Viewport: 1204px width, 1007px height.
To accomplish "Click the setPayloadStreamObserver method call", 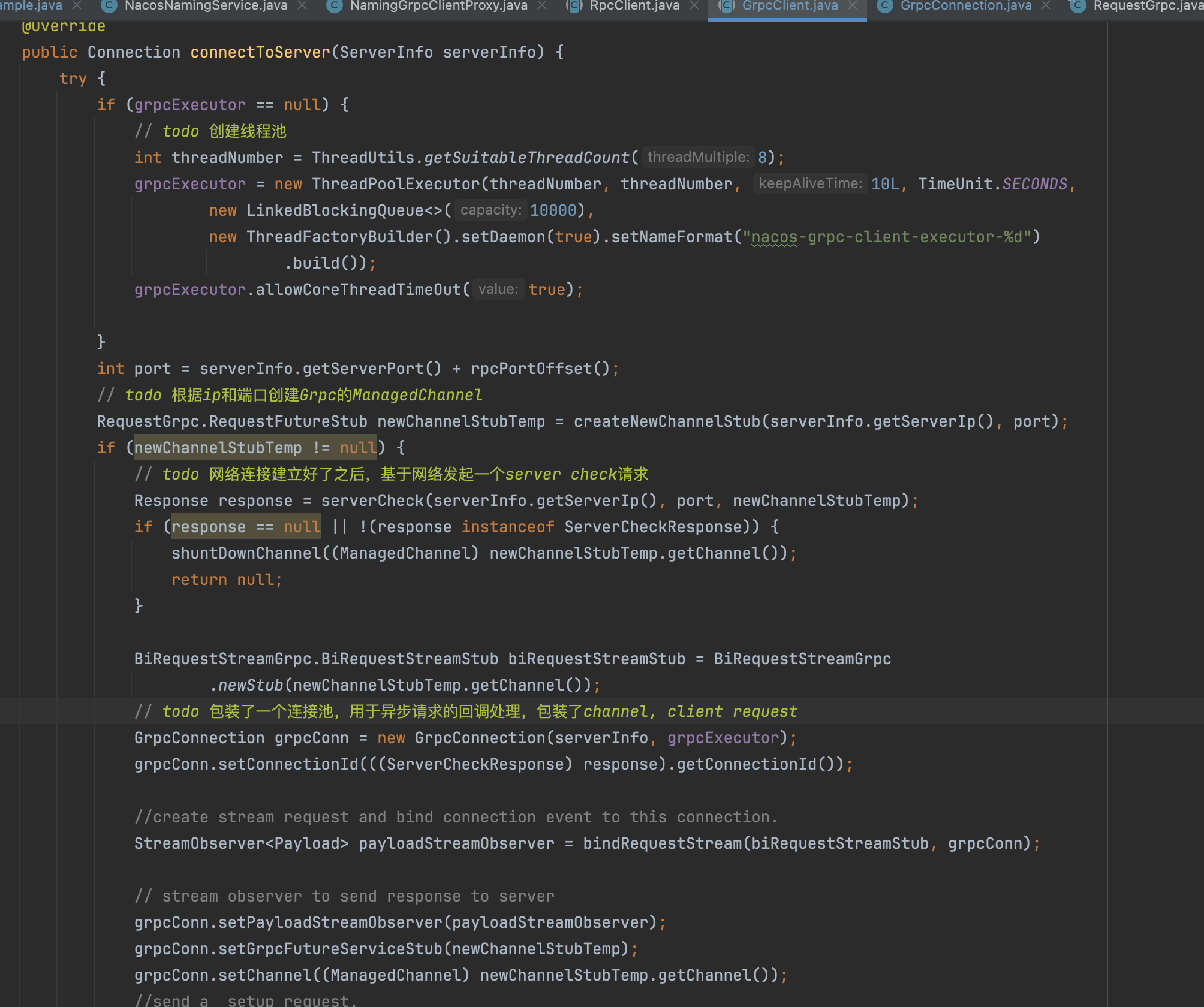I will [x=330, y=922].
